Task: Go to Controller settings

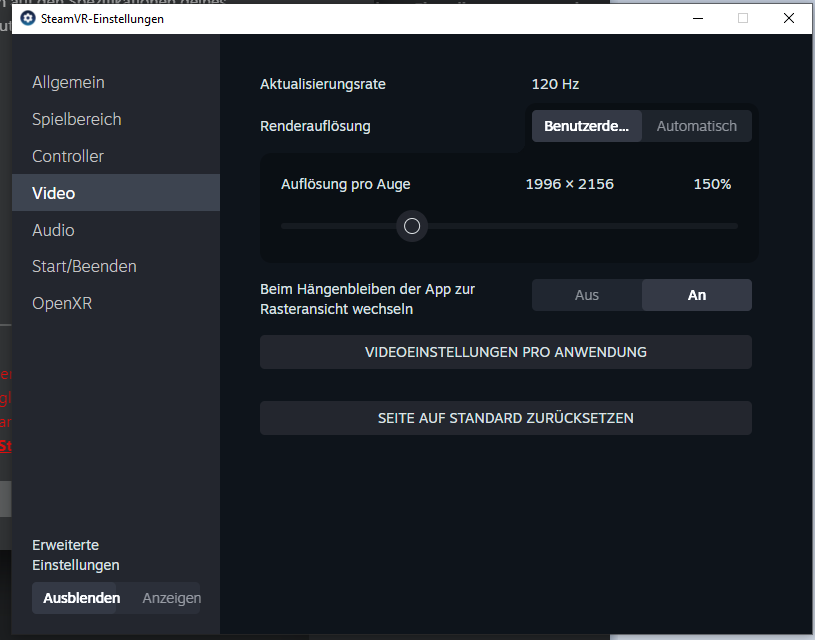Action: click(x=115, y=156)
